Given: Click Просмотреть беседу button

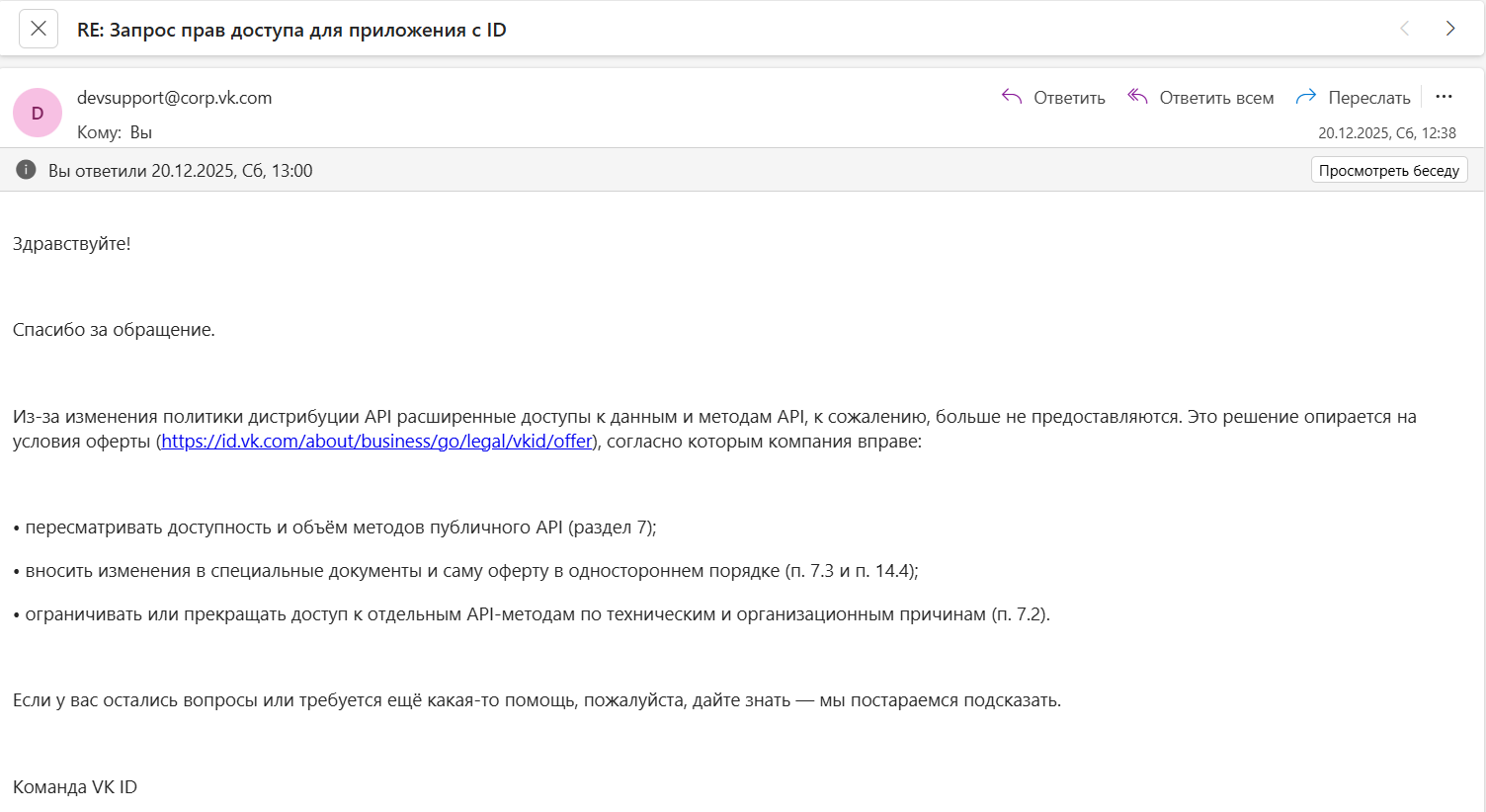Looking at the screenshot, I should tap(1388, 170).
